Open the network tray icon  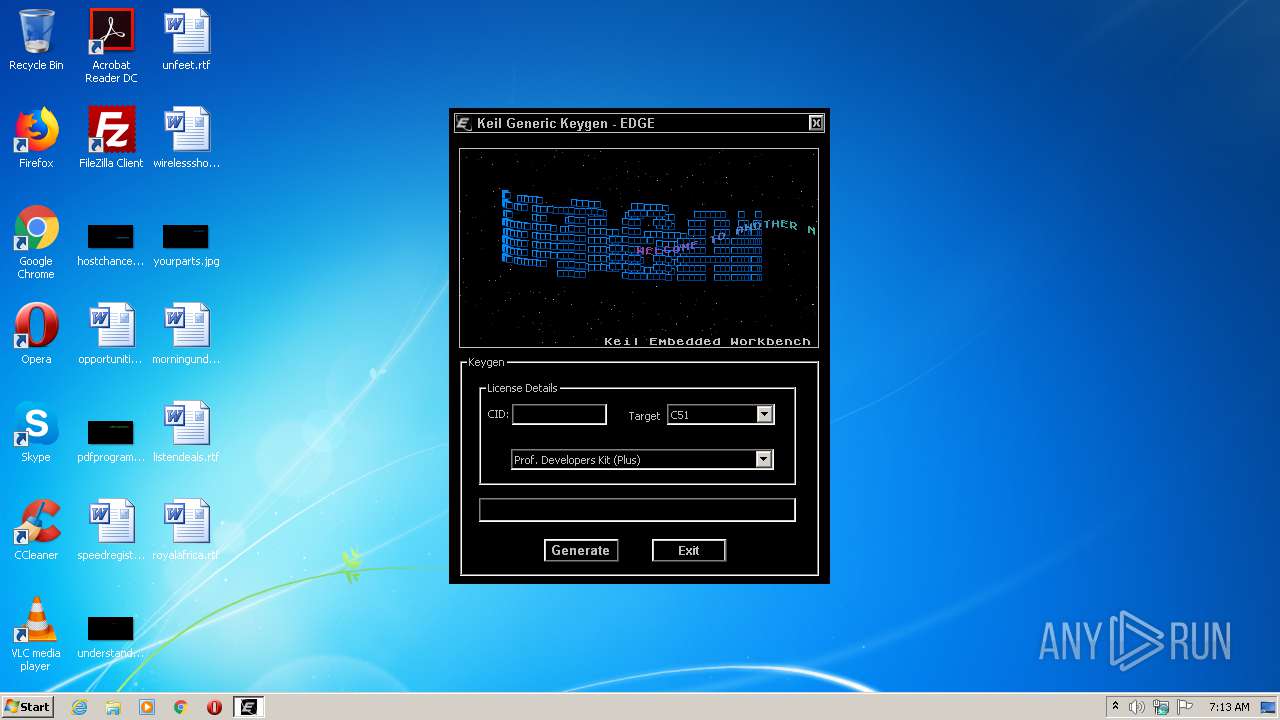[x=1161, y=707]
